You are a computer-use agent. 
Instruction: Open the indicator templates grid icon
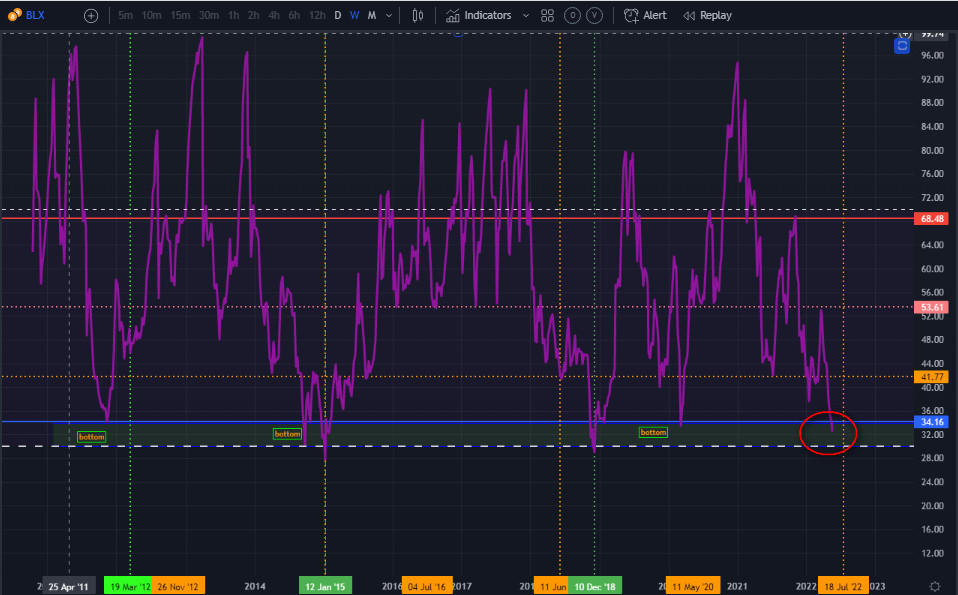547,16
